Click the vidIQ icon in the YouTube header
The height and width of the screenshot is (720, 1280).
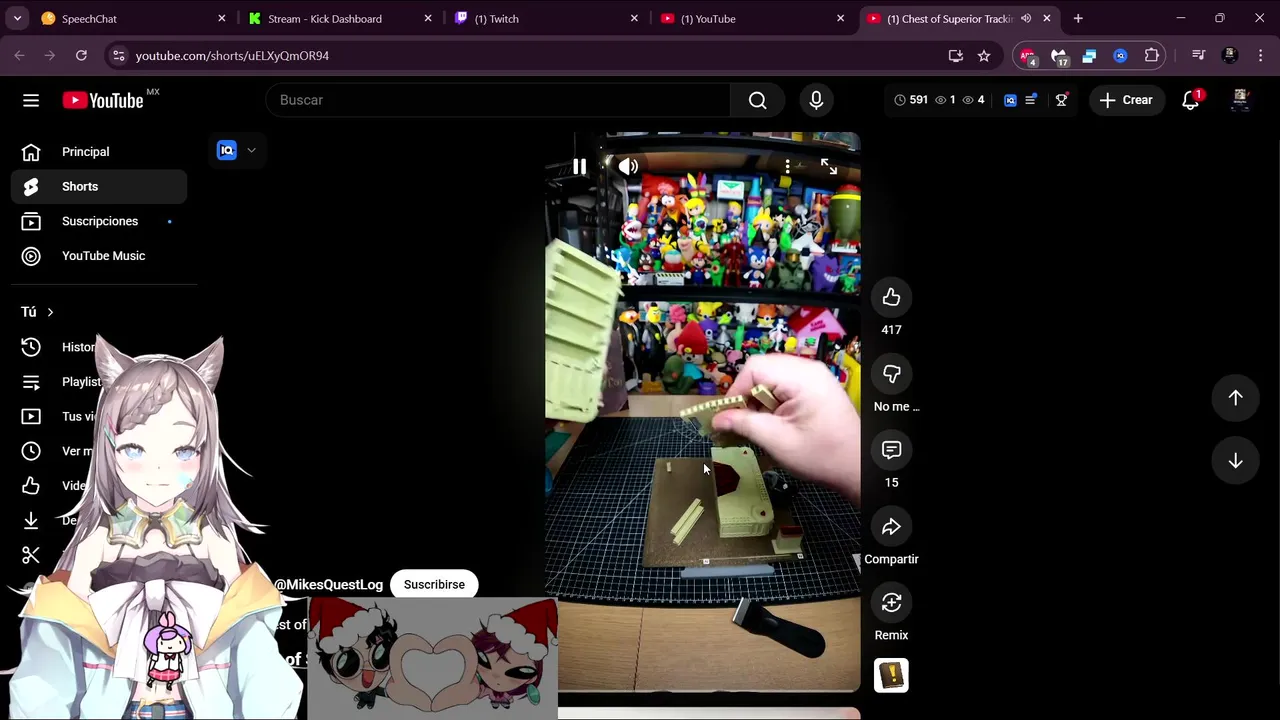1010,100
